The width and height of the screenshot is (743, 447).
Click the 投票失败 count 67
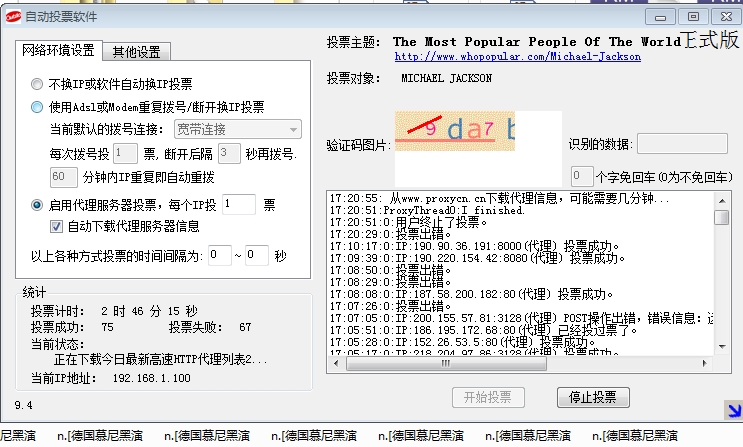pyautogui.click(x=245, y=327)
